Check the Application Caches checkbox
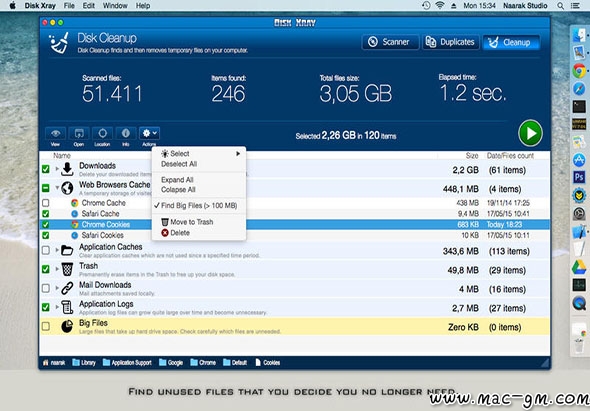The height and width of the screenshot is (411, 590). click(46, 250)
